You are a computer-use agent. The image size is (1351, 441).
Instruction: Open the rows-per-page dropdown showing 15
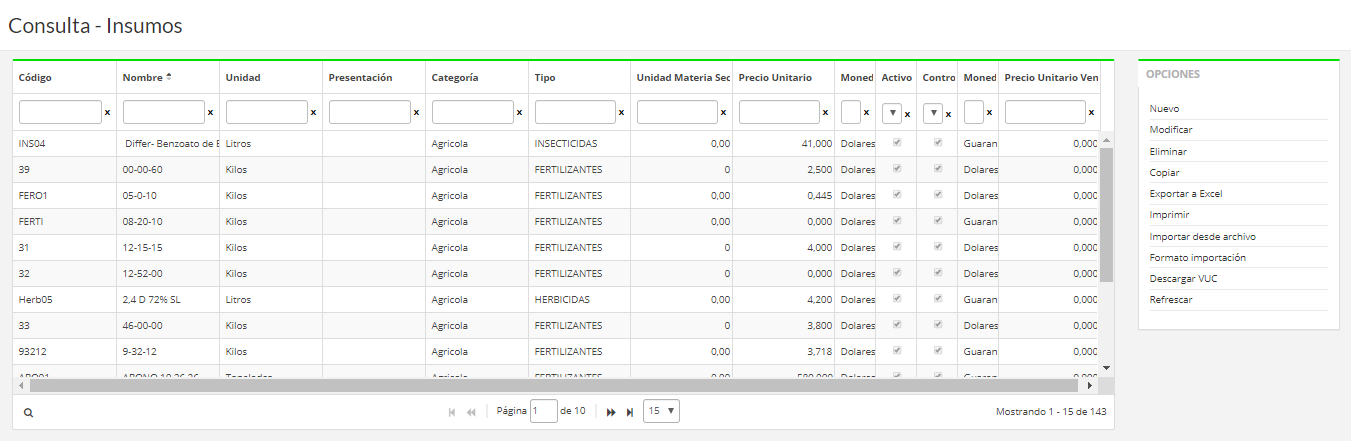[x=661, y=411]
